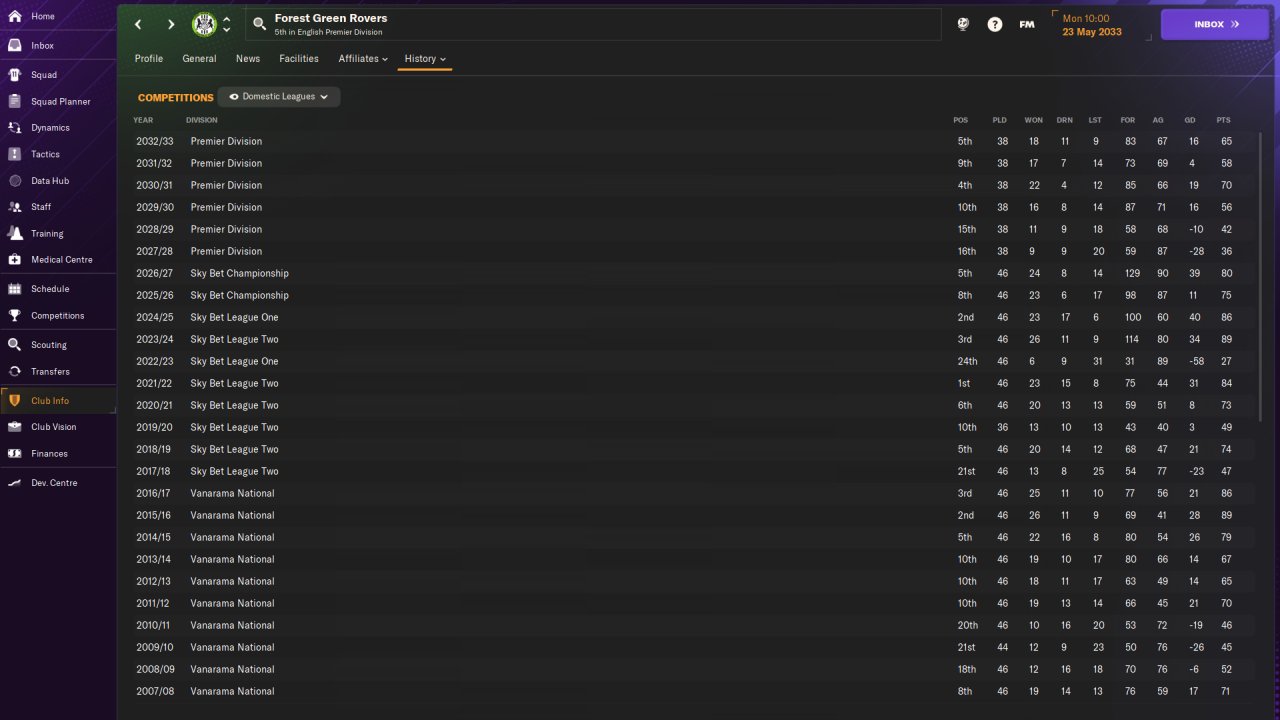
Task: Open the Tactics screen
Action: [58, 154]
